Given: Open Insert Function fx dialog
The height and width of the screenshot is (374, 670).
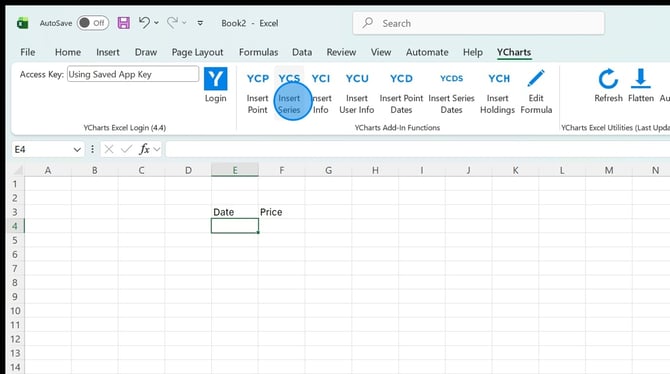Looking at the screenshot, I should (x=144, y=149).
